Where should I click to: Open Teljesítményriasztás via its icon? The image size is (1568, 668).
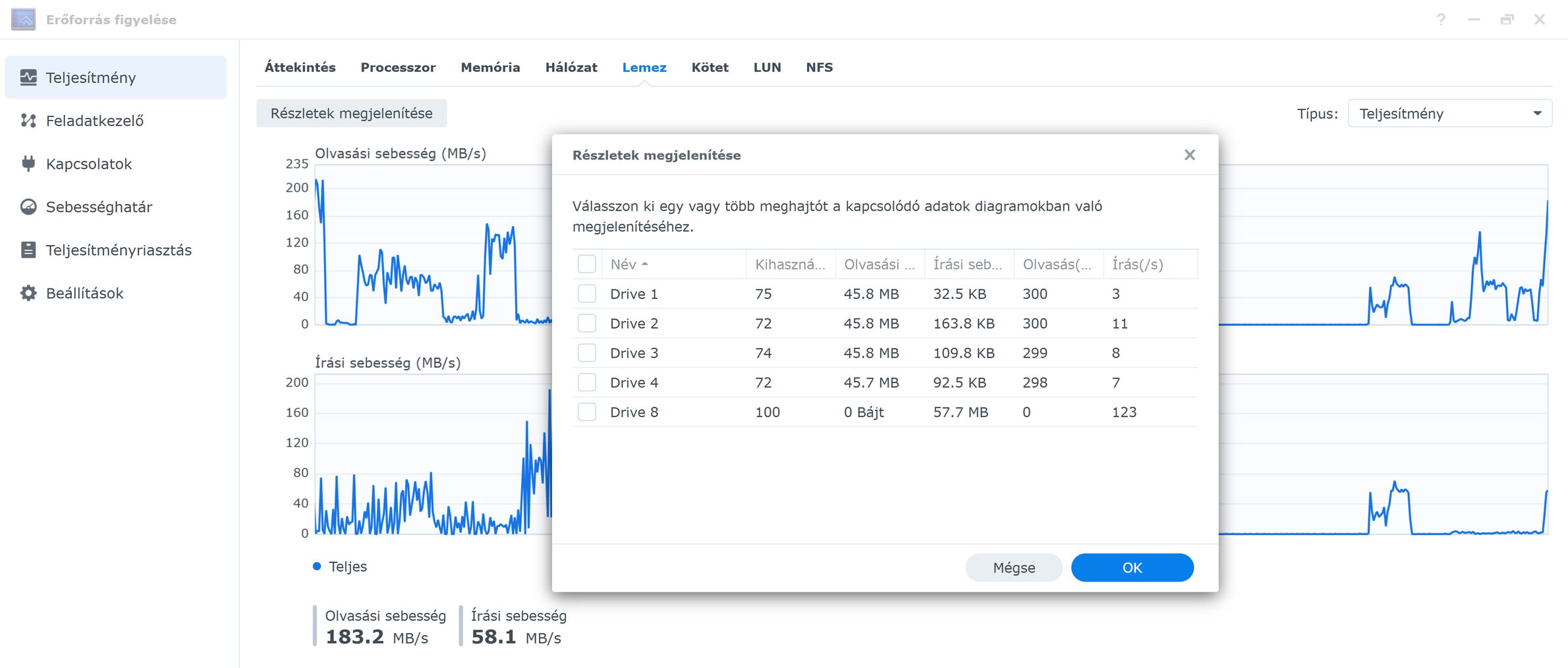tap(28, 250)
